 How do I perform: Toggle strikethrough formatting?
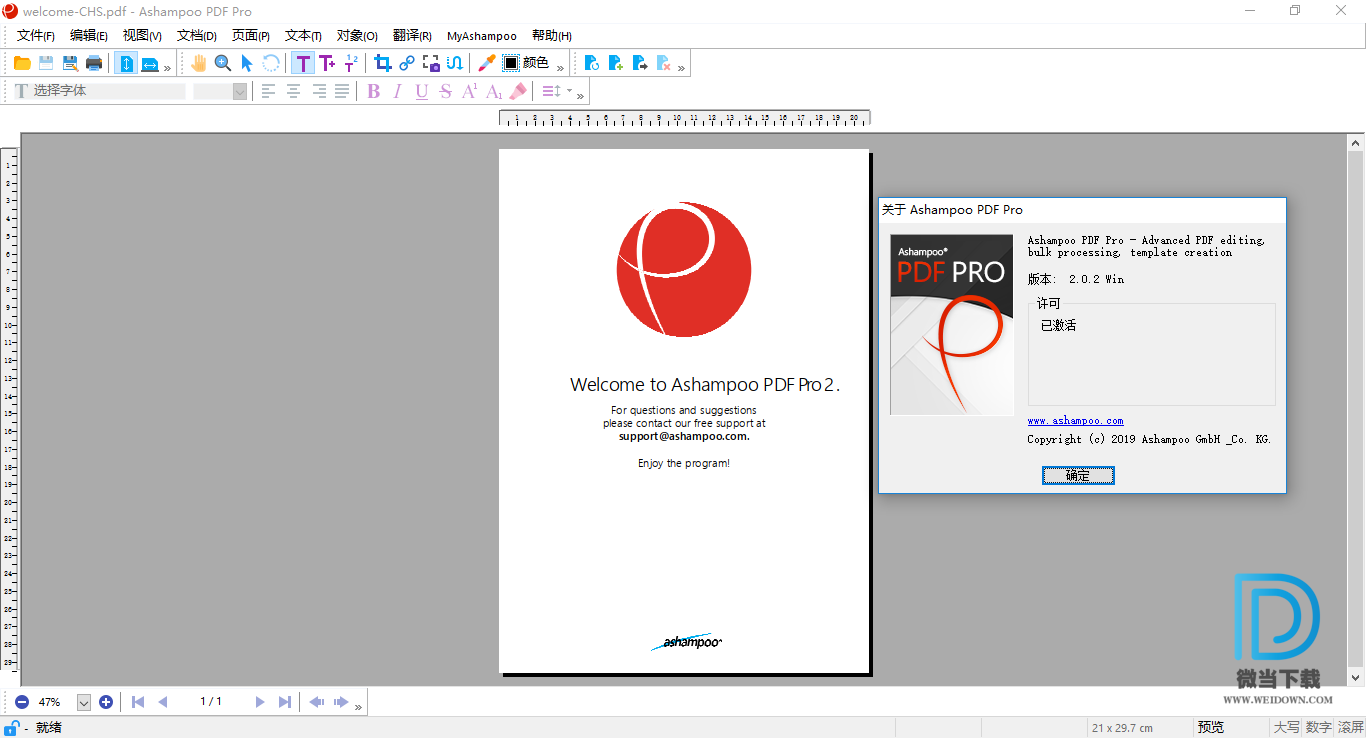point(446,91)
